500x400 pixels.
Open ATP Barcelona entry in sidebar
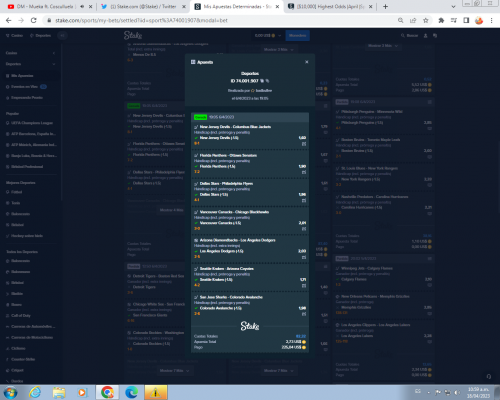(31, 134)
